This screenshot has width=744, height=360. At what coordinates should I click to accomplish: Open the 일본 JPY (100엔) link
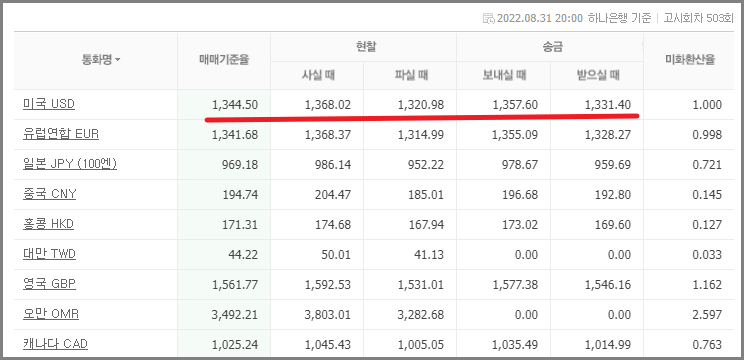coord(70,164)
